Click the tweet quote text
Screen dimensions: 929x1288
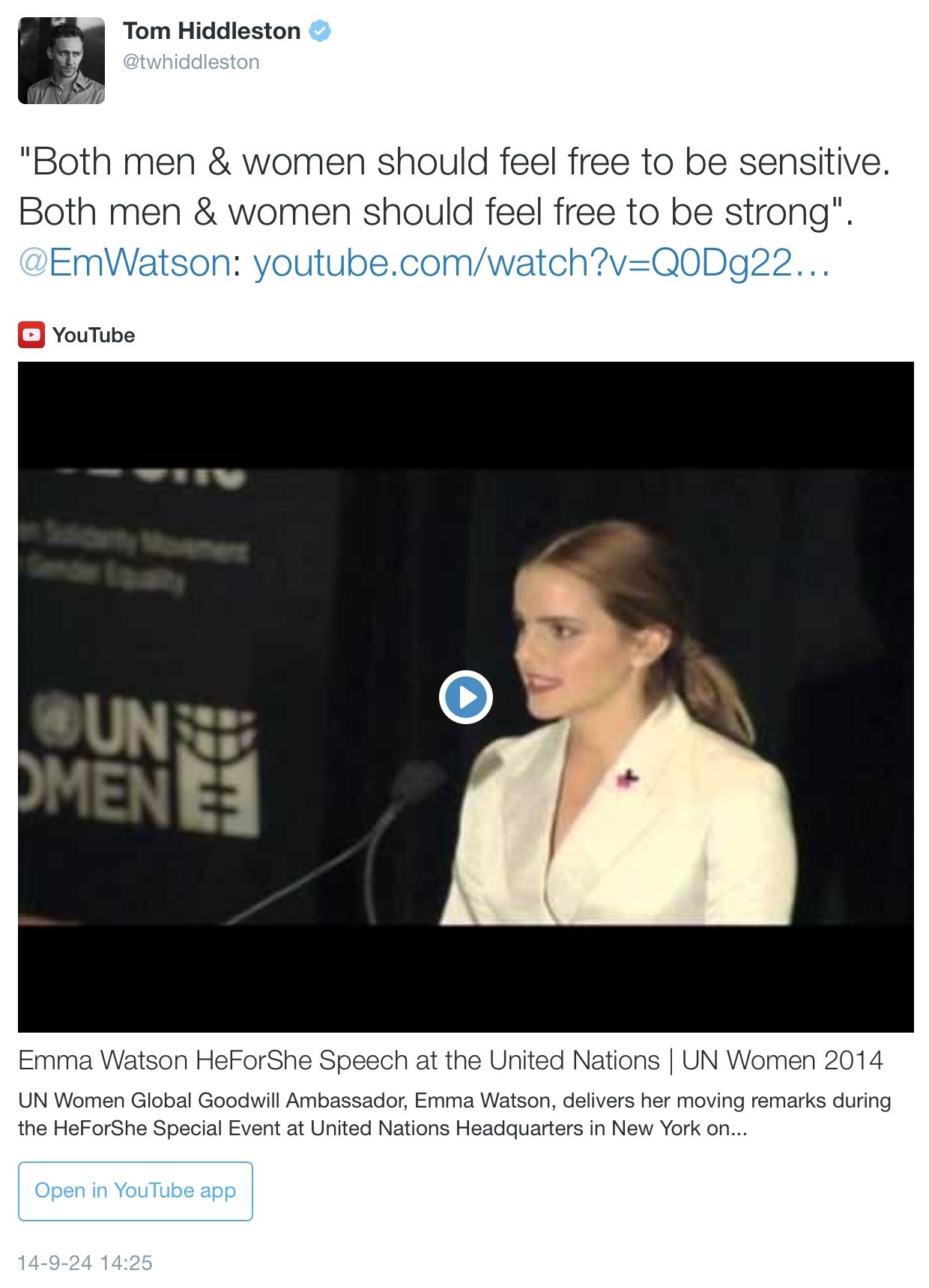coord(455,187)
